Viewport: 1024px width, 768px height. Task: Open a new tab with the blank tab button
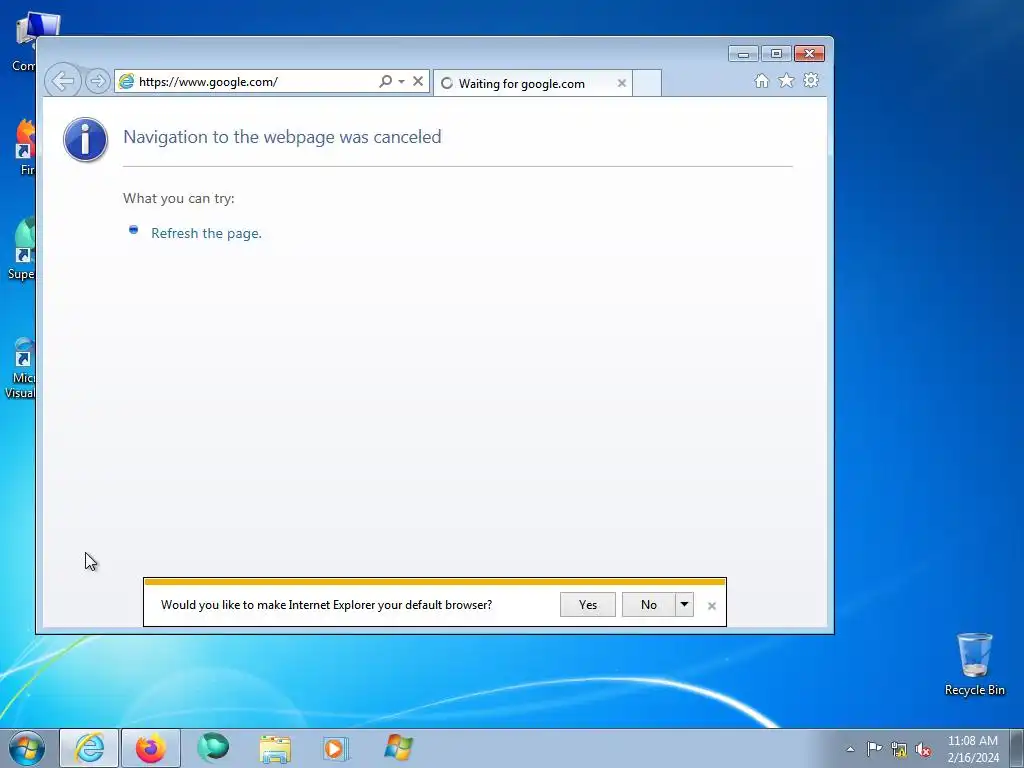647,83
